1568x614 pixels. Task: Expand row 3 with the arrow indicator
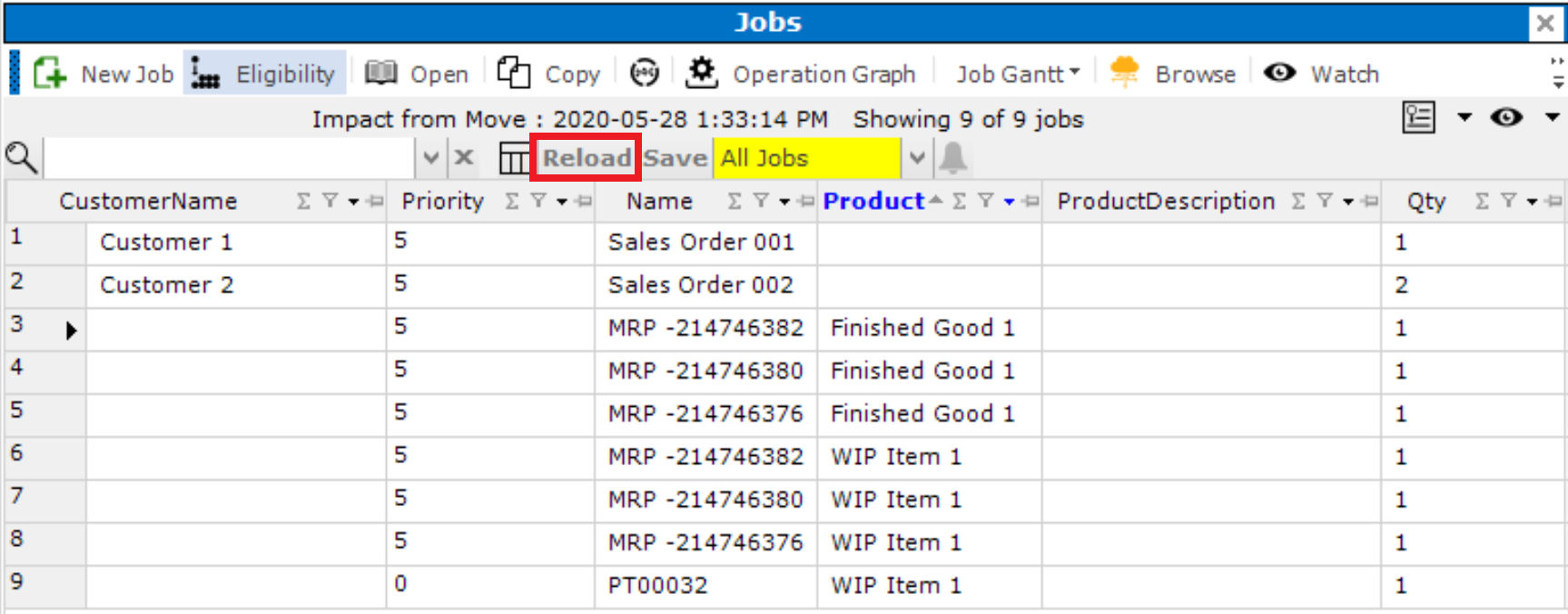pos(71,331)
